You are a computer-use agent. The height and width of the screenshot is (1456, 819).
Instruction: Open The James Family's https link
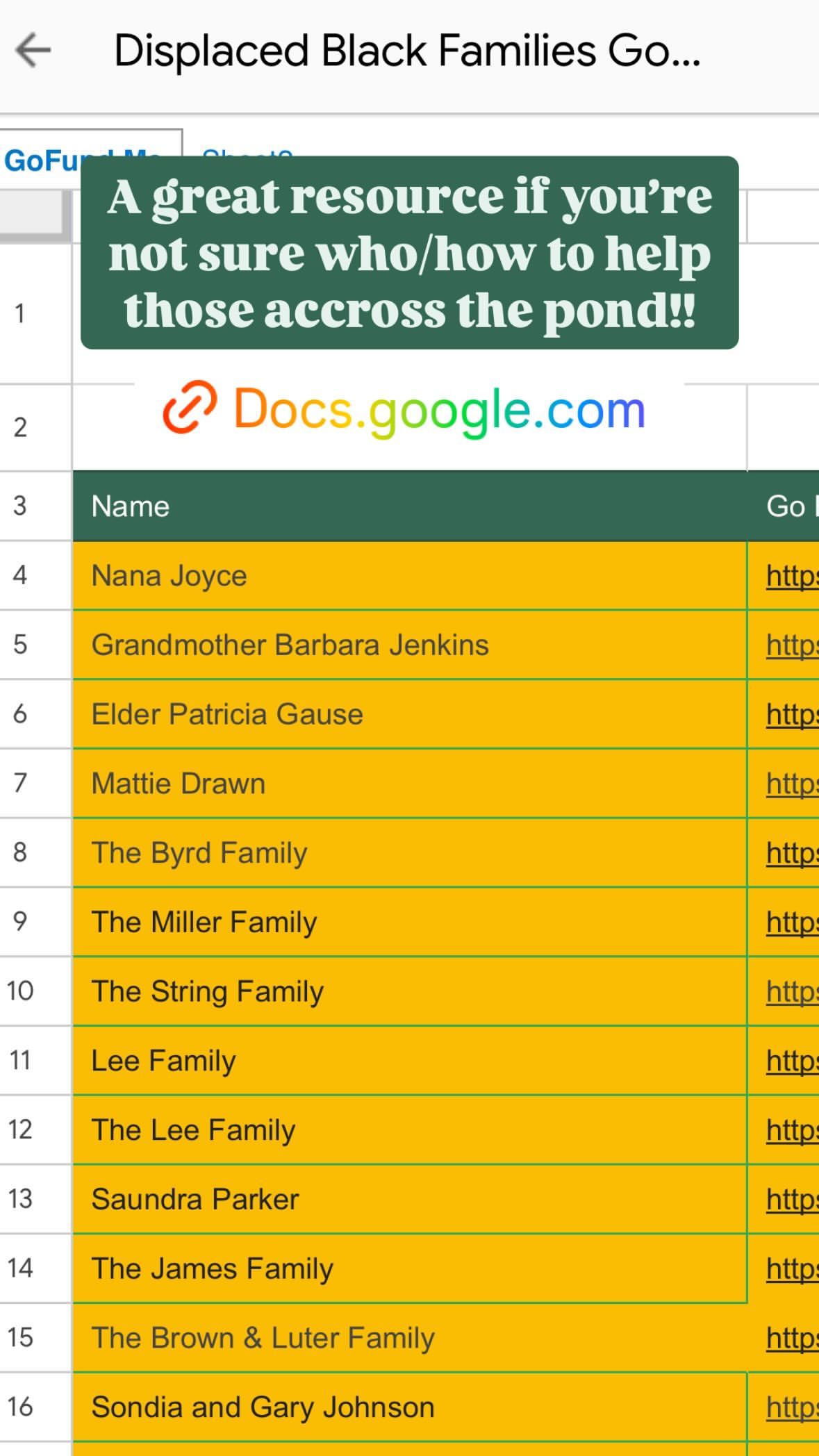[791, 1269]
